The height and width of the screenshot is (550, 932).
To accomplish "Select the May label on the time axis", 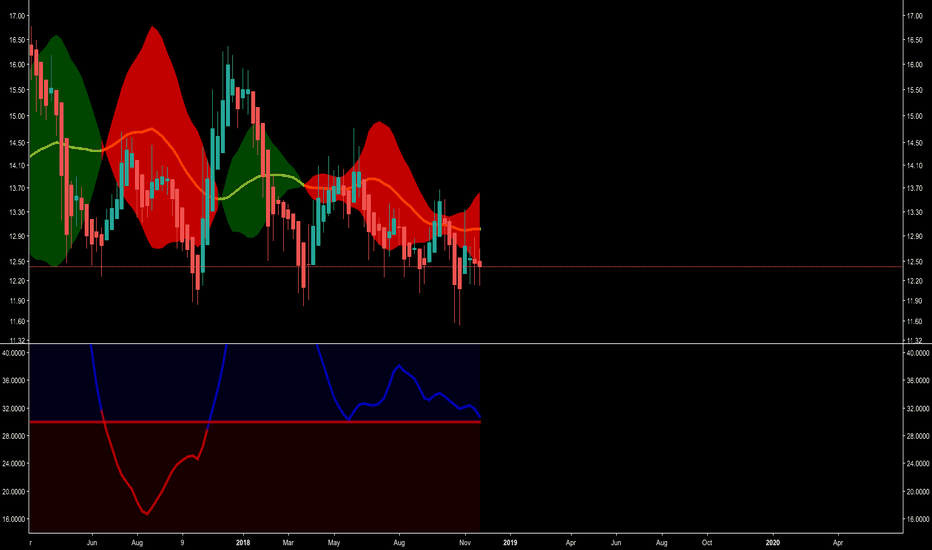I will click(334, 542).
